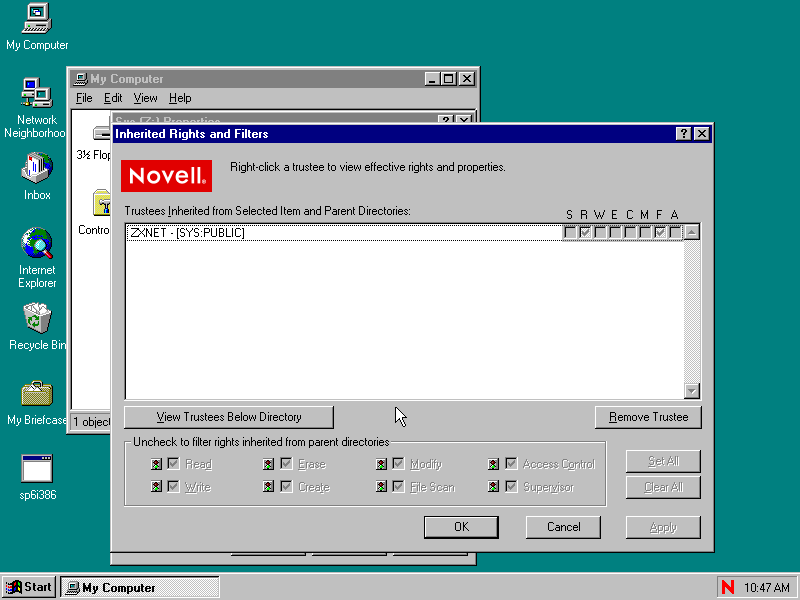Click the inheritance filter icon beside Create

(268, 487)
